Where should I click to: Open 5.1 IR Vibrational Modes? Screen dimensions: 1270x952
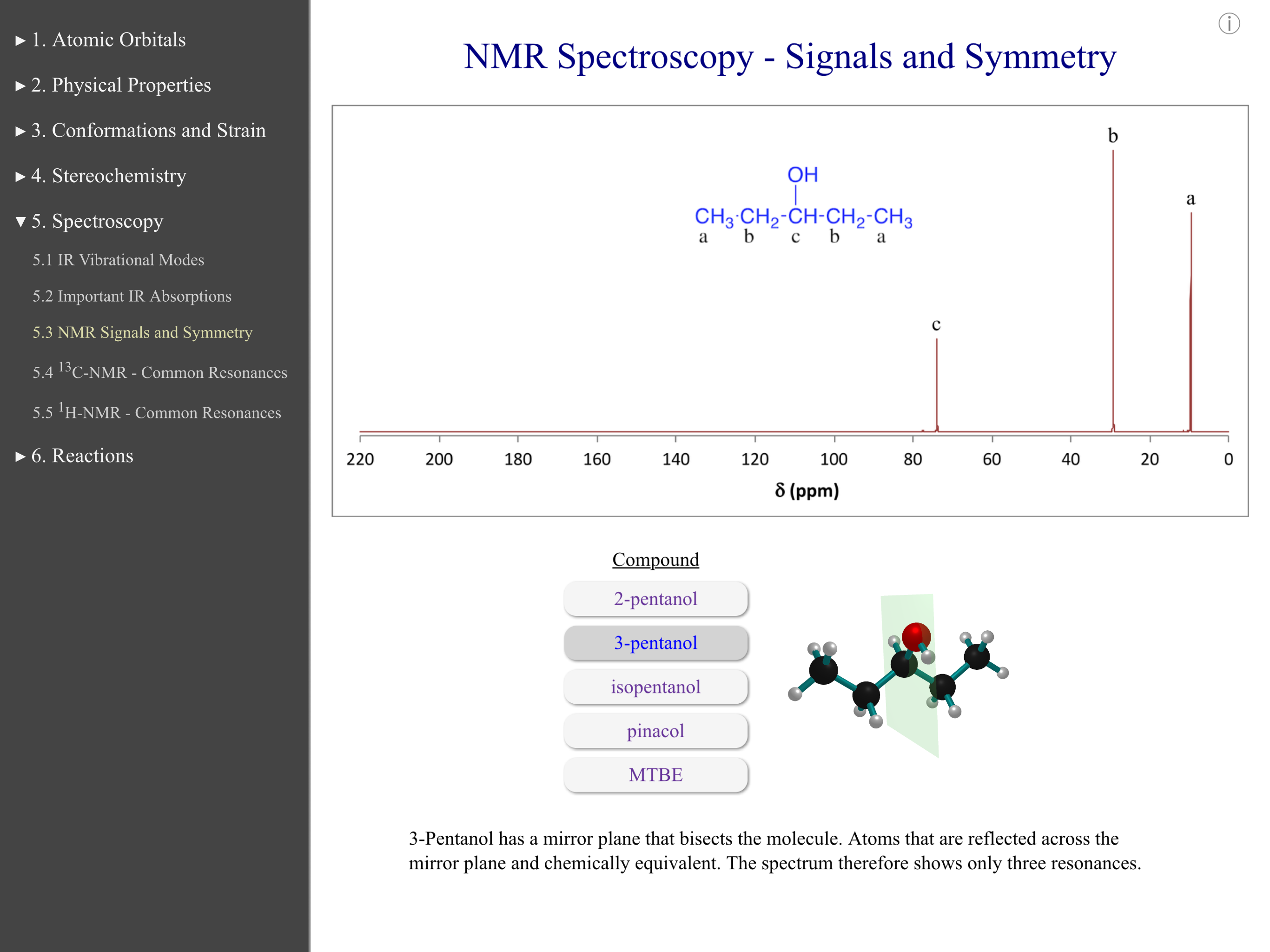coord(118,259)
